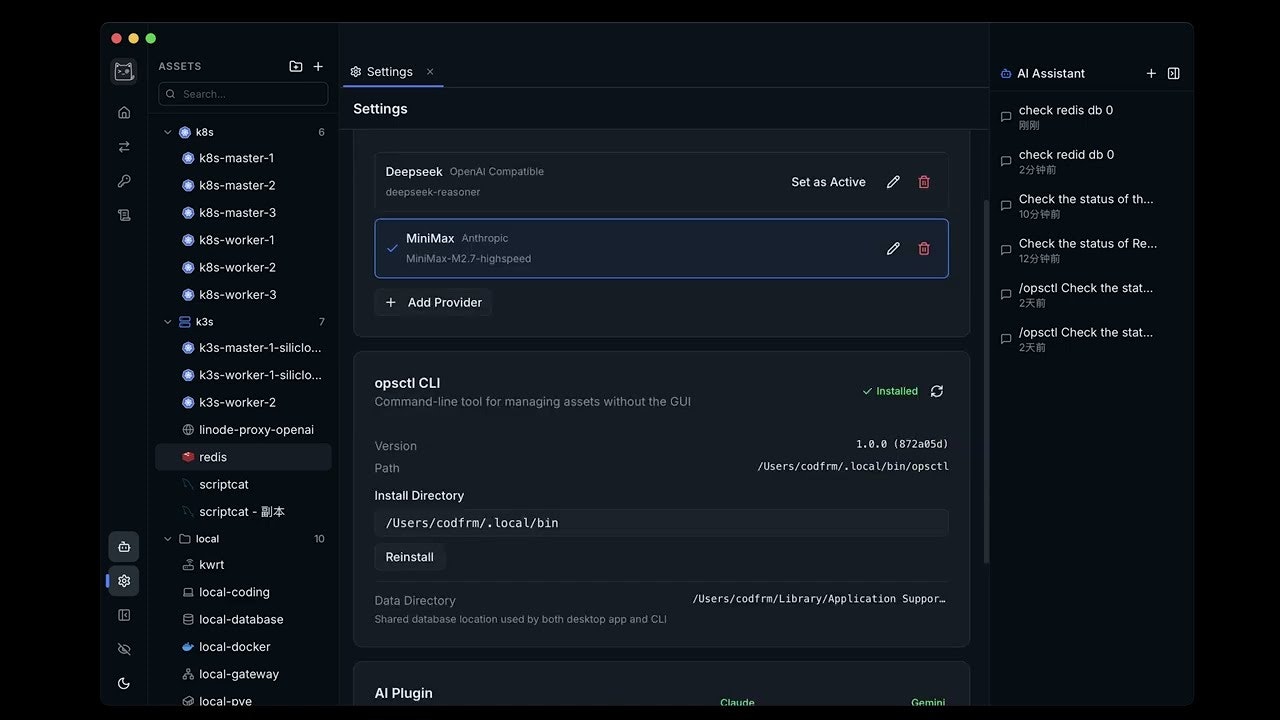Open linode-proxy-openai asset
The image size is (1280, 720).
243,430
